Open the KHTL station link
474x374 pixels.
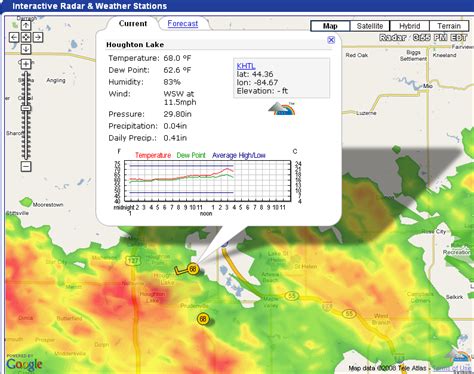pyautogui.click(x=246, y=66)
